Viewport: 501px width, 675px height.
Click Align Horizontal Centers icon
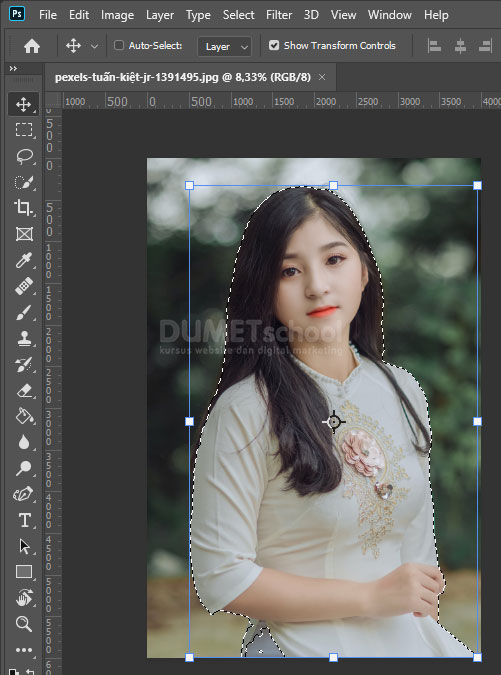tap(460, 46)
